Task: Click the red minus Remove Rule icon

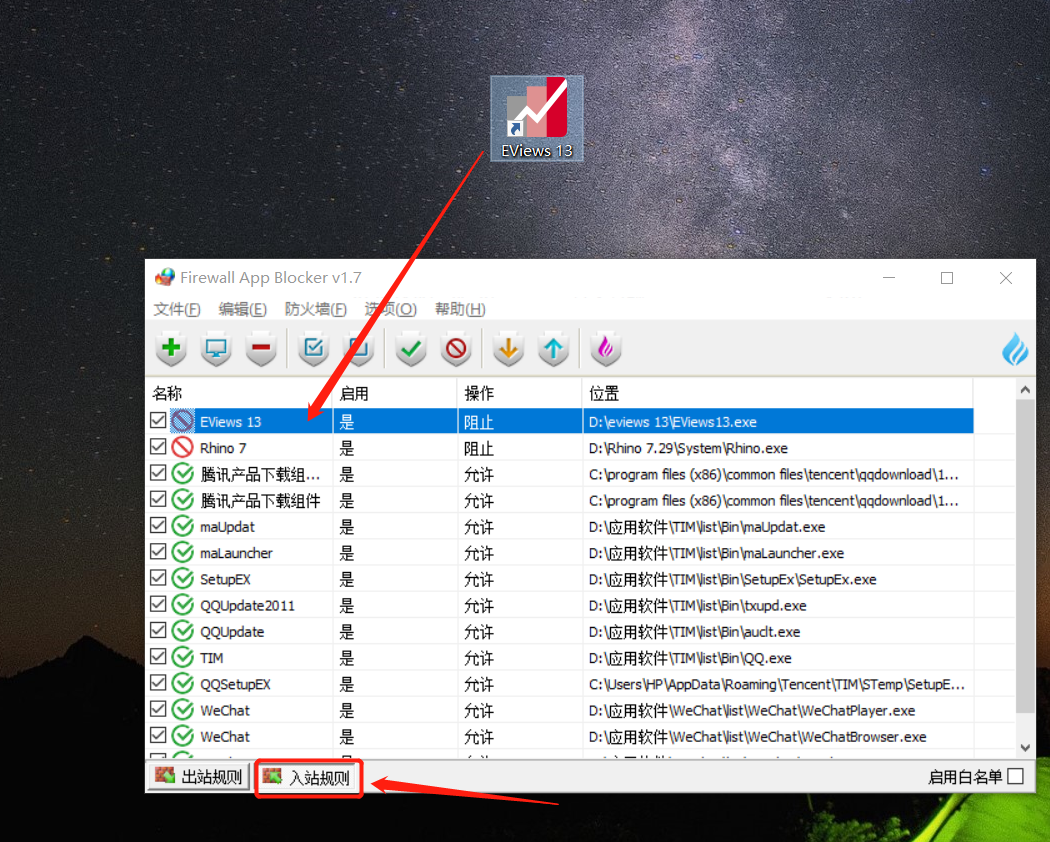Action: [x=261, y=348]
